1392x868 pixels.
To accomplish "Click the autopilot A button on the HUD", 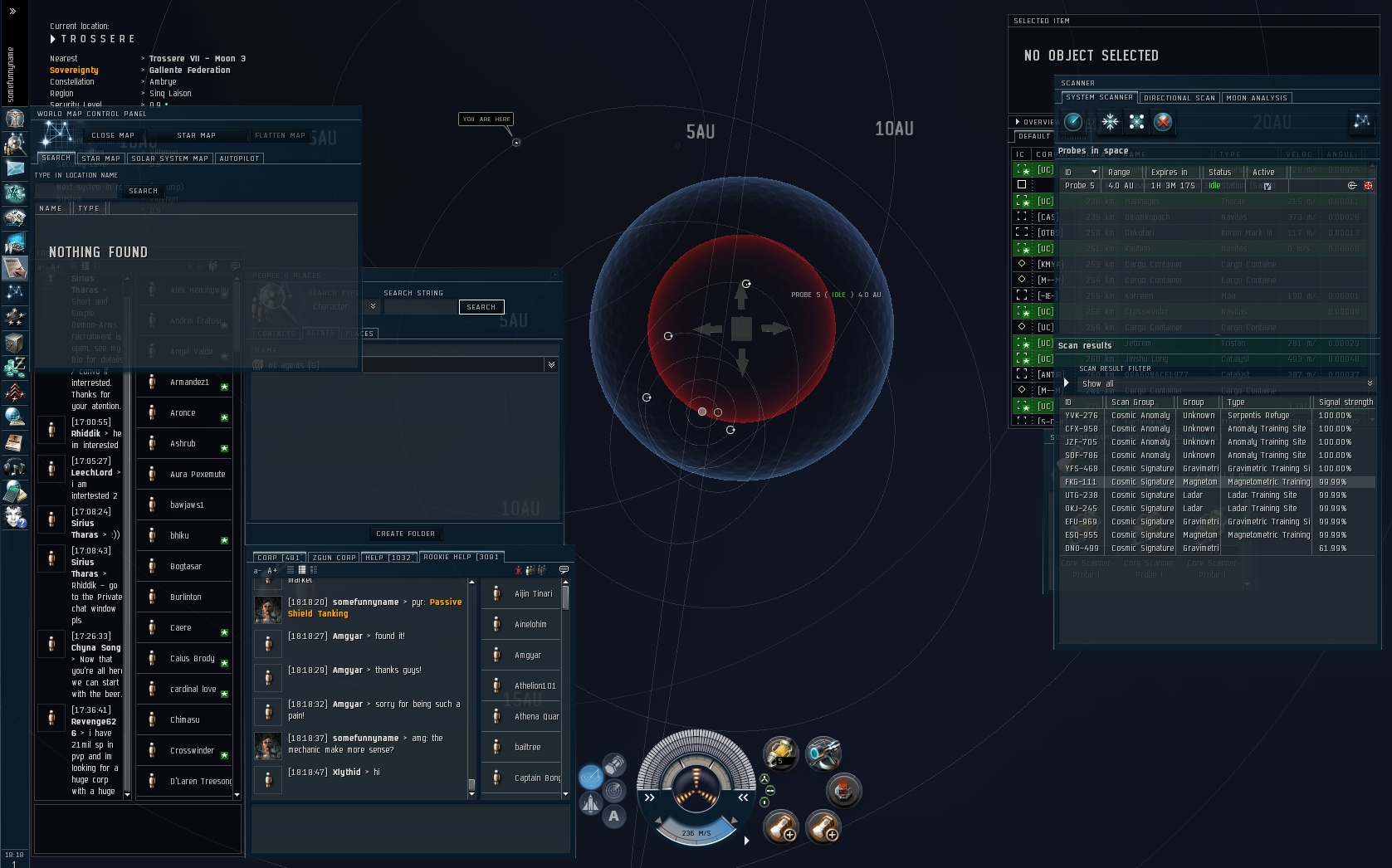I will point(614,816).
